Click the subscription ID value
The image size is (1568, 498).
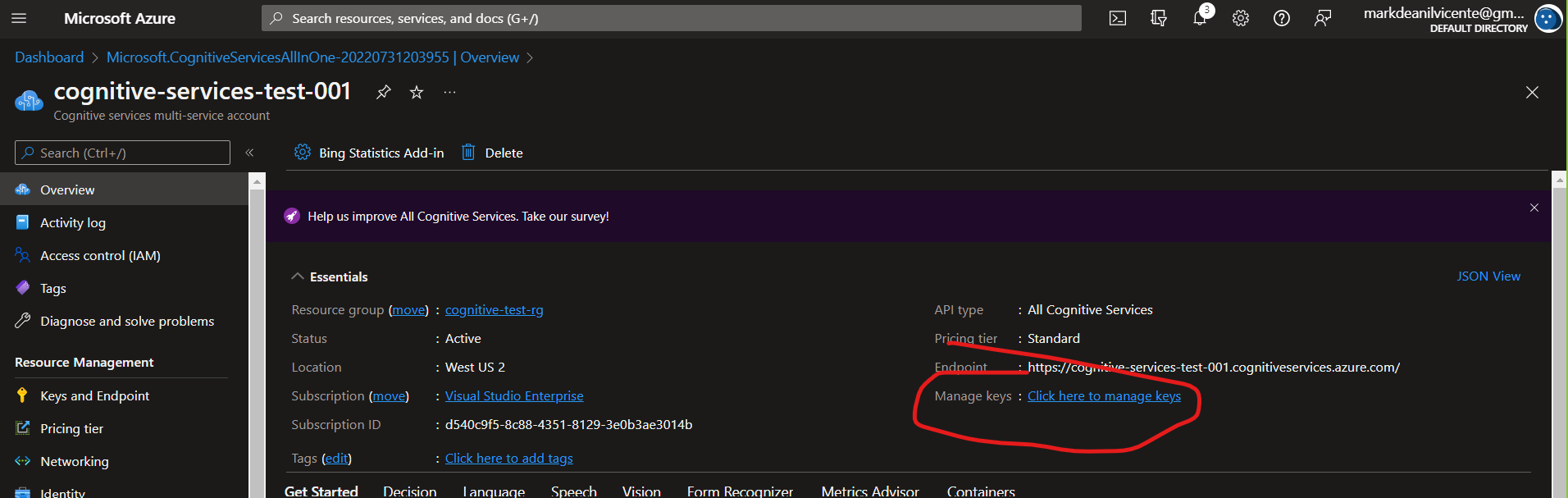point(568,425)
